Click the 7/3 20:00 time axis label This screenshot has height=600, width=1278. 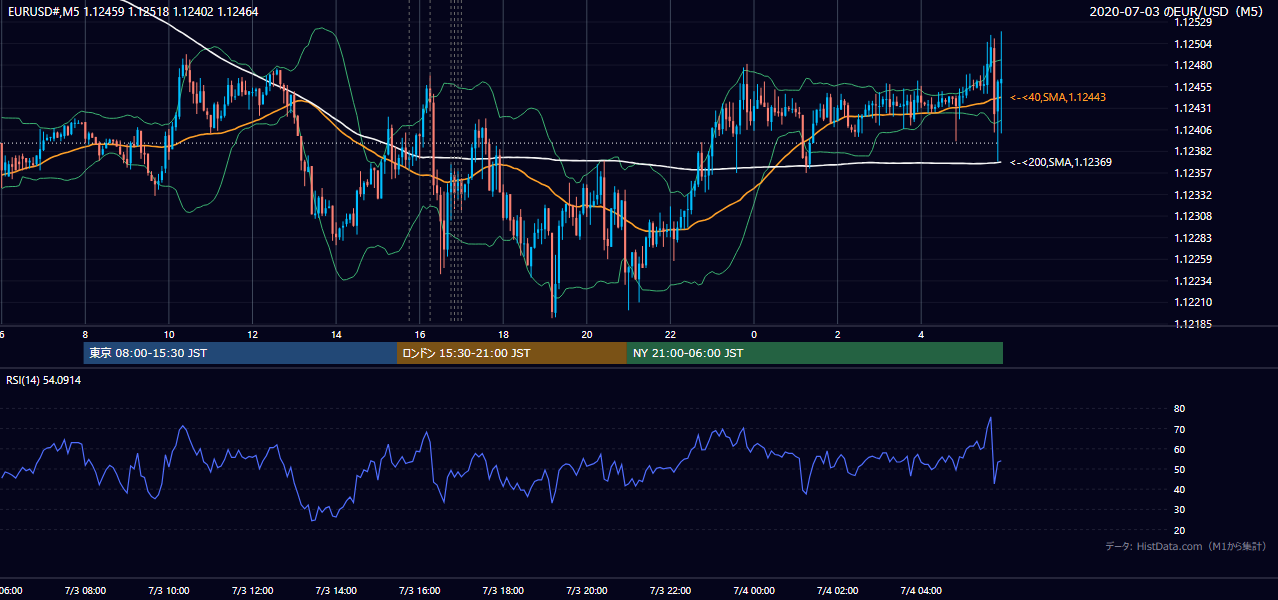(587, 591)
